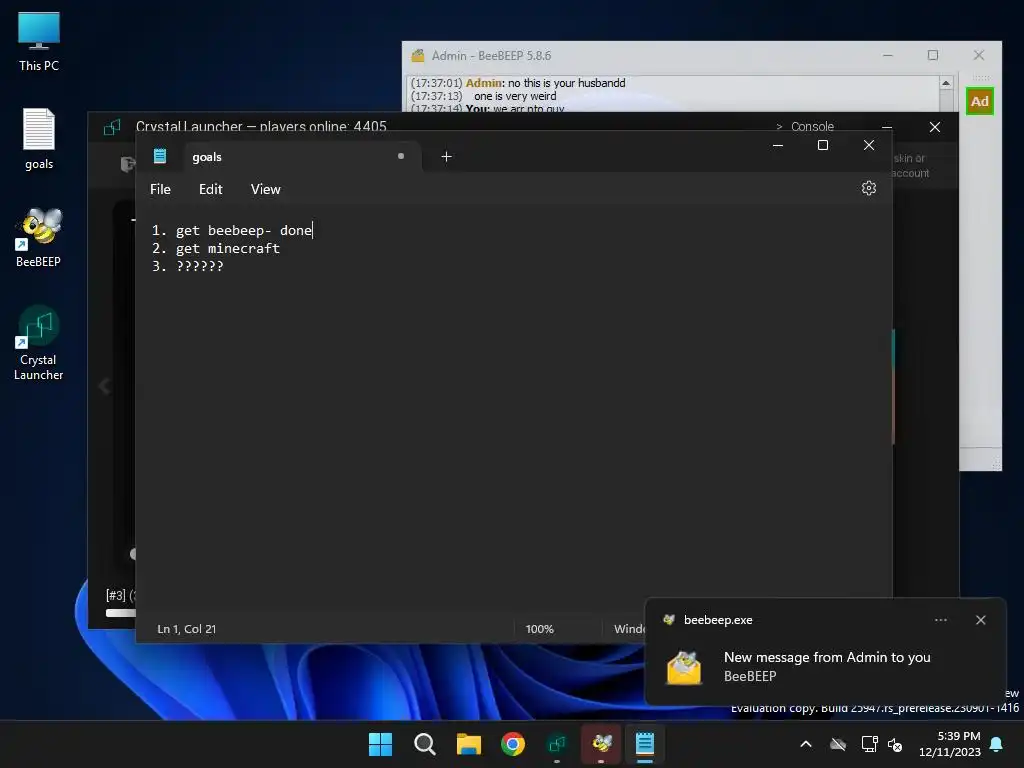
Task: Click the Ad badge in BeeBEEP window
Action: [x=979, y=101]
